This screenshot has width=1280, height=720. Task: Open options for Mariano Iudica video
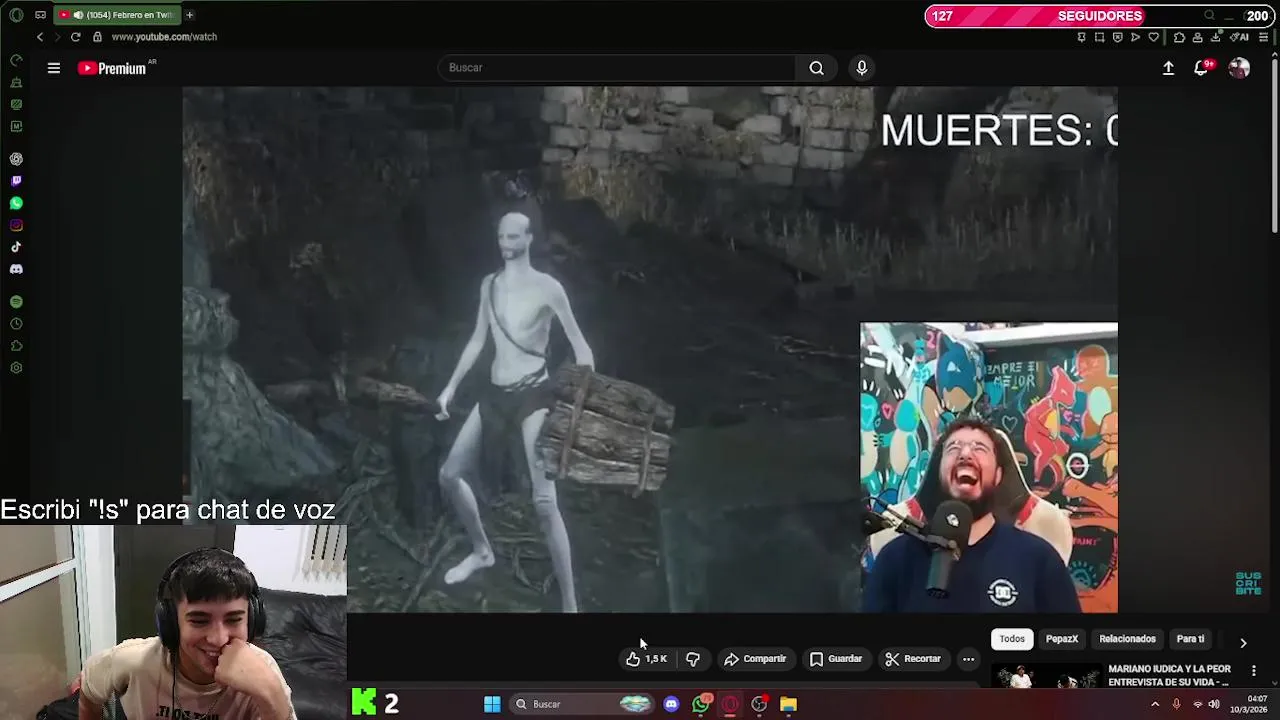1254,671
